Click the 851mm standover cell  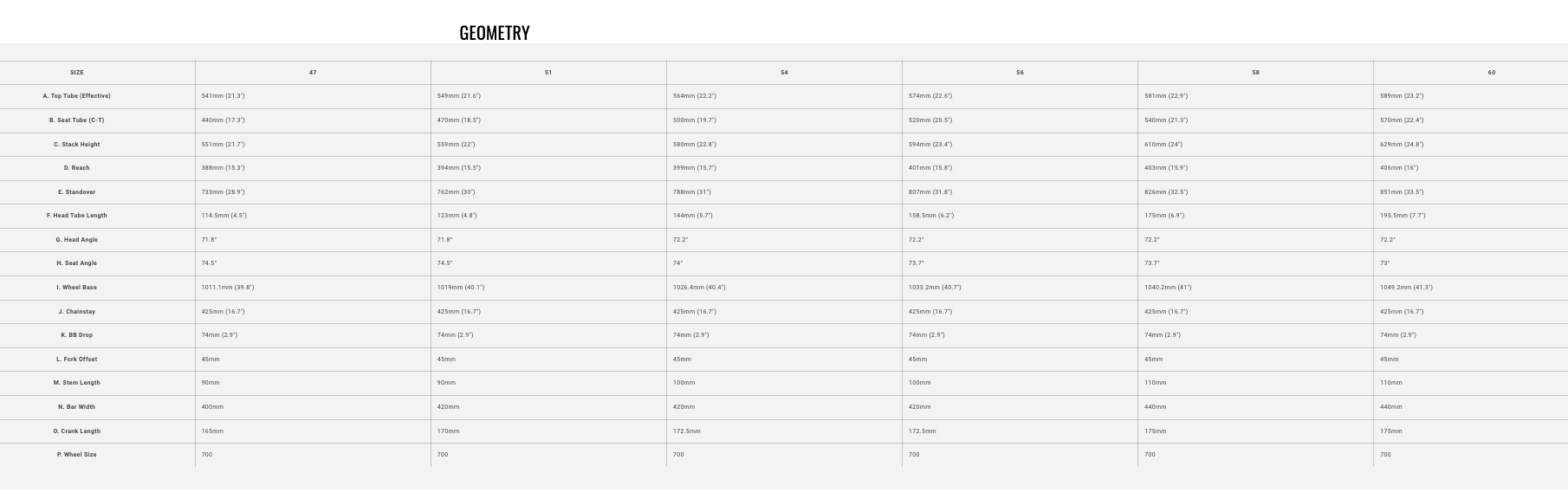click(x=1402, y=192)
